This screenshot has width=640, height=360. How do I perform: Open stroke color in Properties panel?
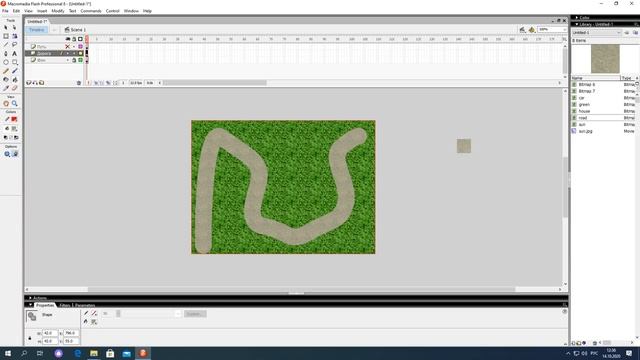(94, 313)
